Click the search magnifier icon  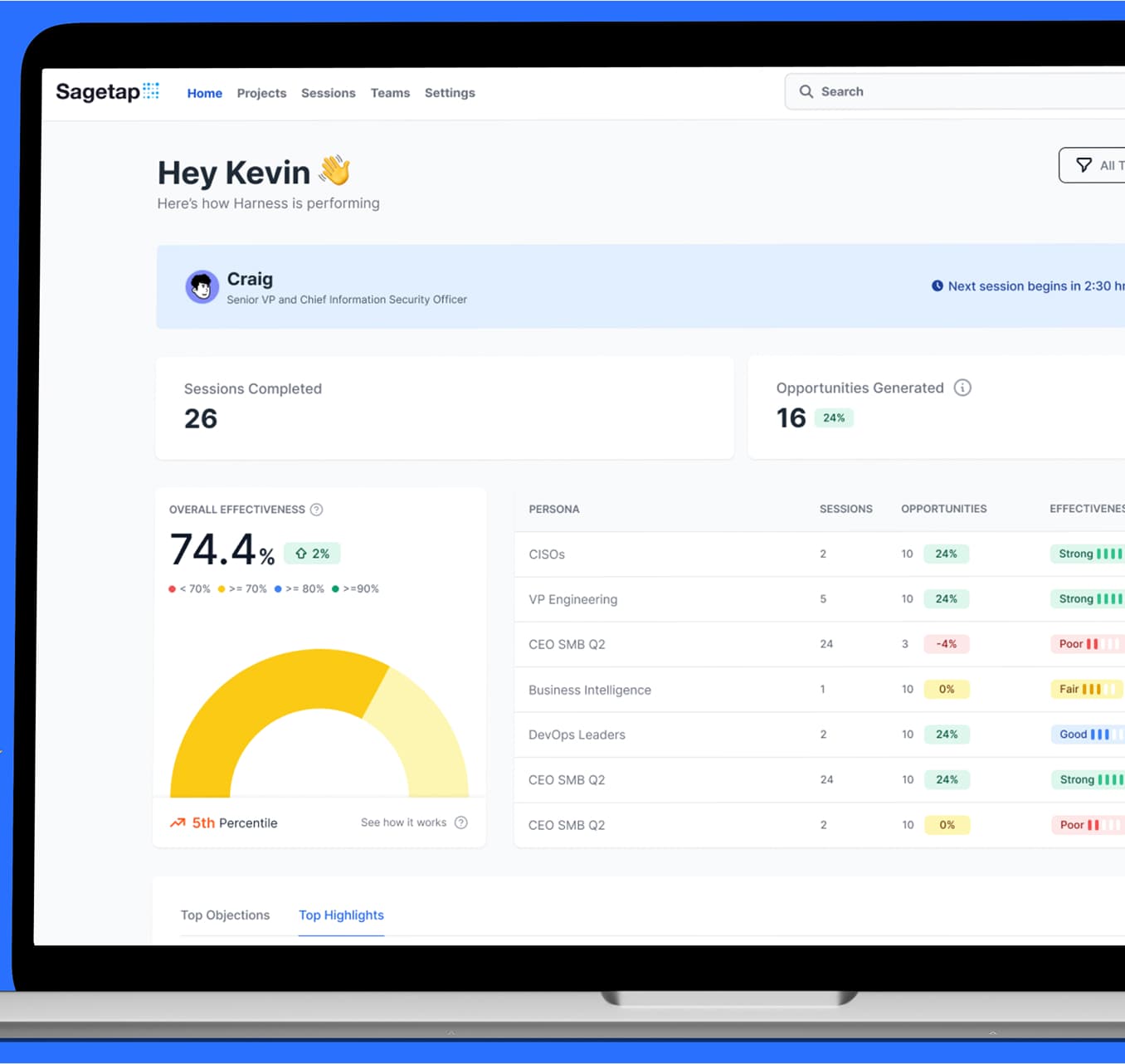[806, 91]
